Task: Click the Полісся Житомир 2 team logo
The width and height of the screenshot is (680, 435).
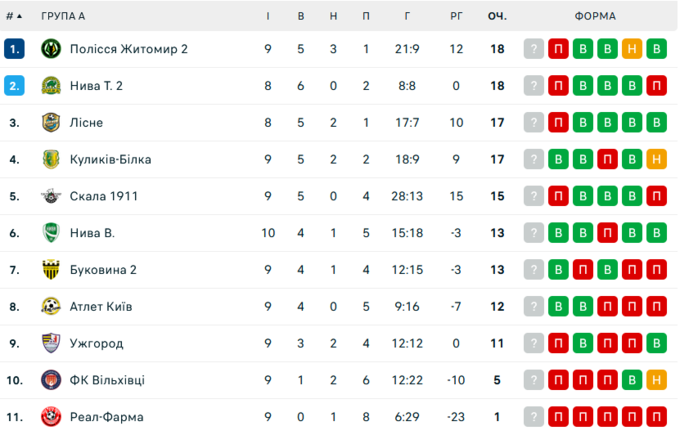Action: tap(51, 49)
